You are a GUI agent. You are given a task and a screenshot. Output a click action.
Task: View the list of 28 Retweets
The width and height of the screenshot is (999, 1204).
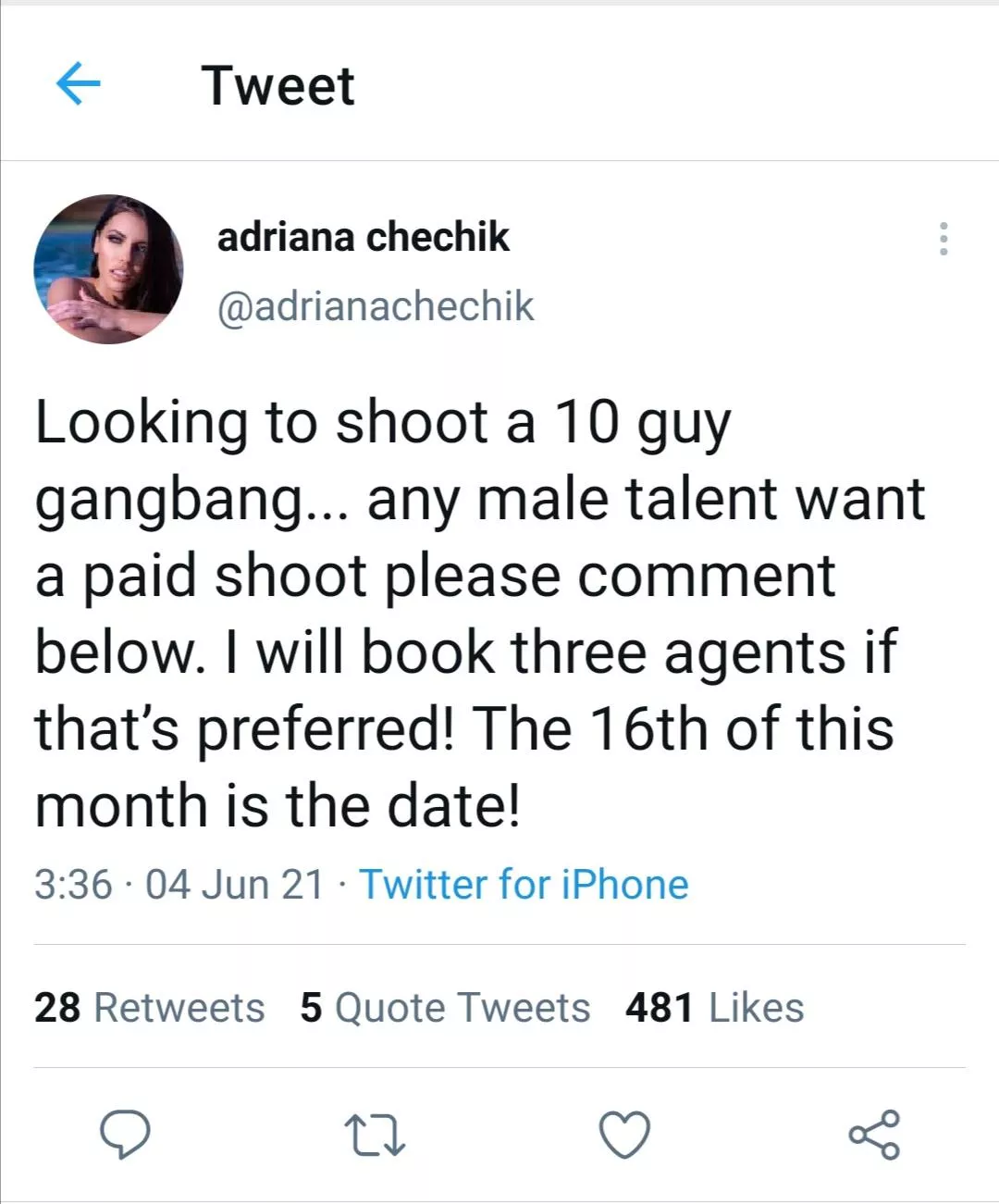(x=149, y=1007)
